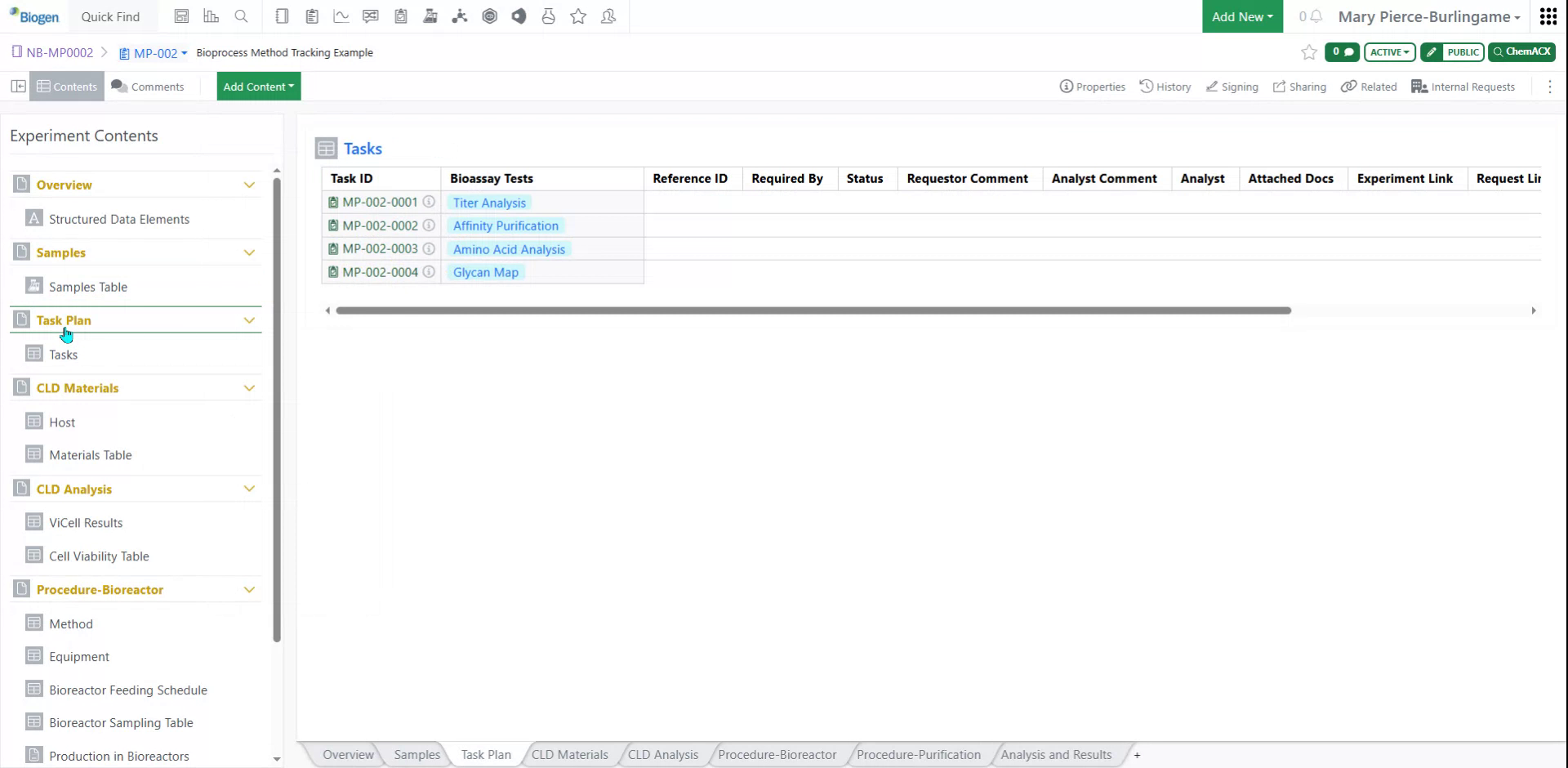Image resolution: width=1568 pixels, height=768 pixels.
Task: Open the Properties panel
Action: click(x=1093, y=86)
